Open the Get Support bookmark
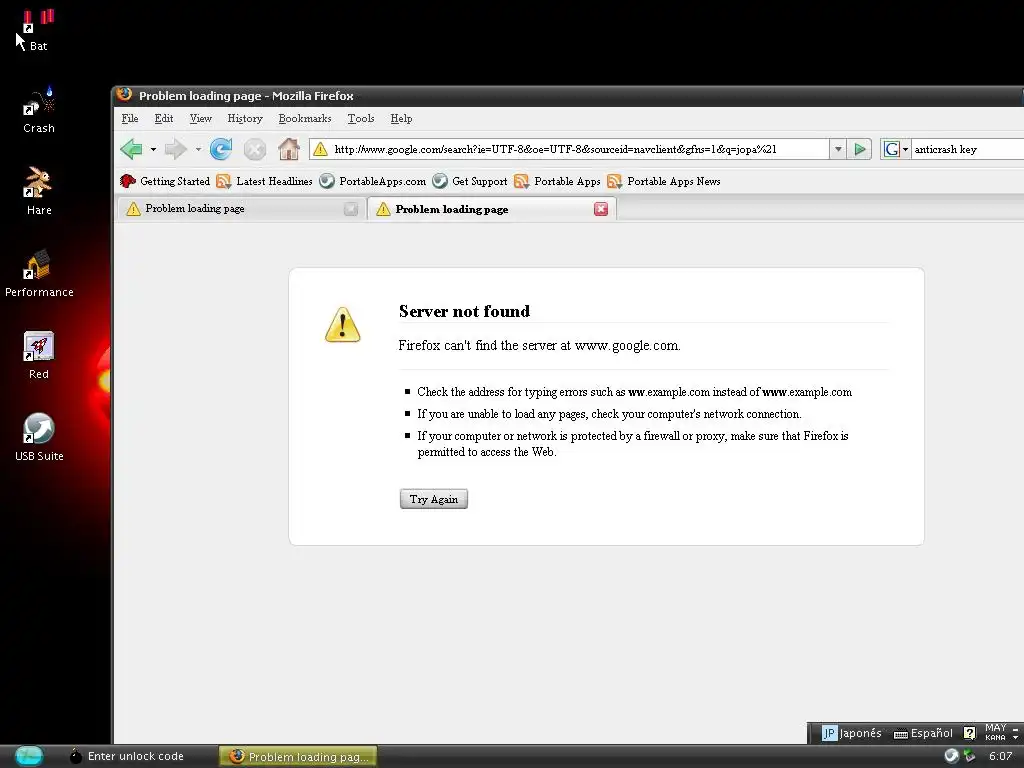Viewport: 1024px width, 768px height. point(470,181)
